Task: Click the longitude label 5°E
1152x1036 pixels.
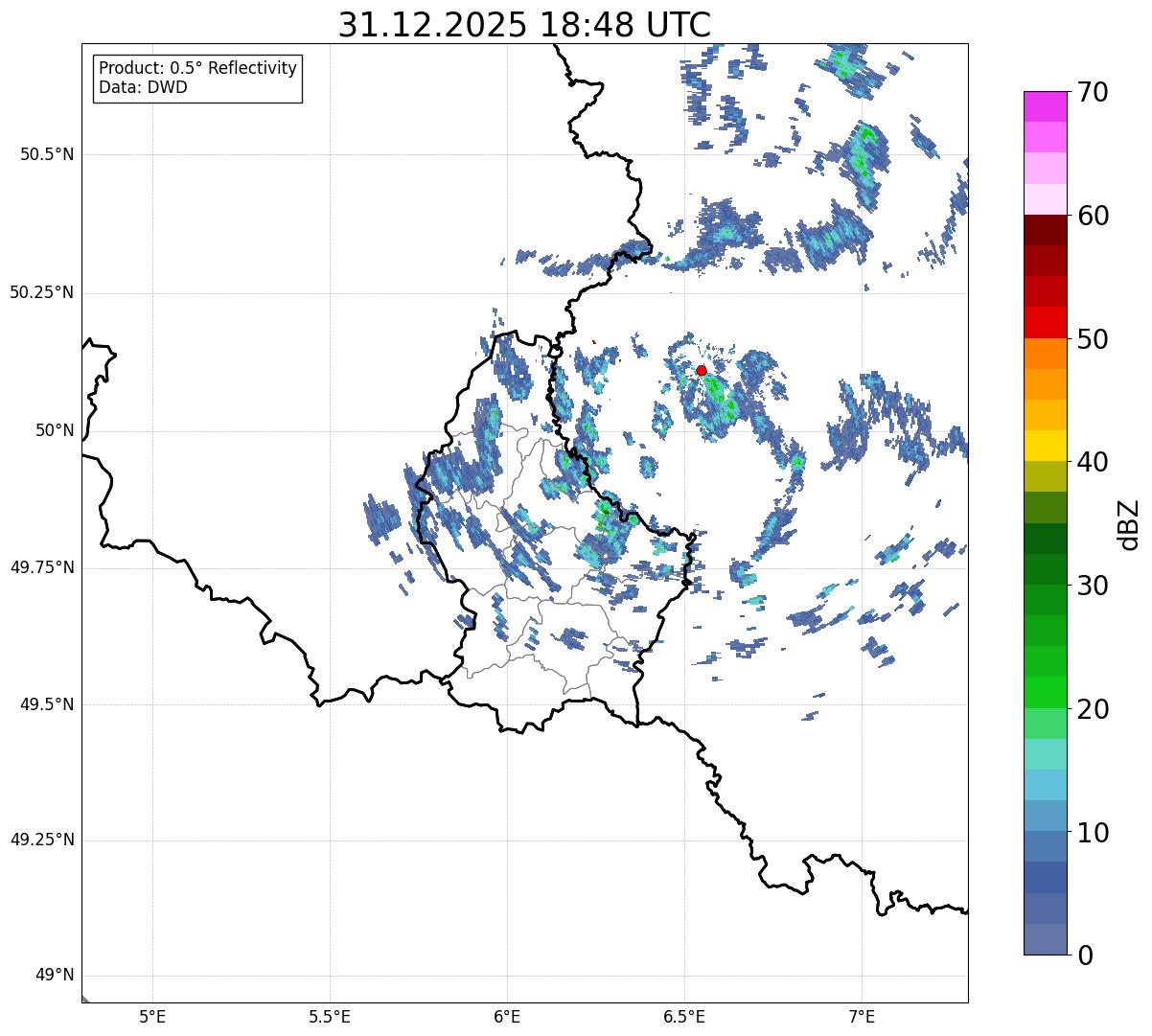Action: (152, 1017)
